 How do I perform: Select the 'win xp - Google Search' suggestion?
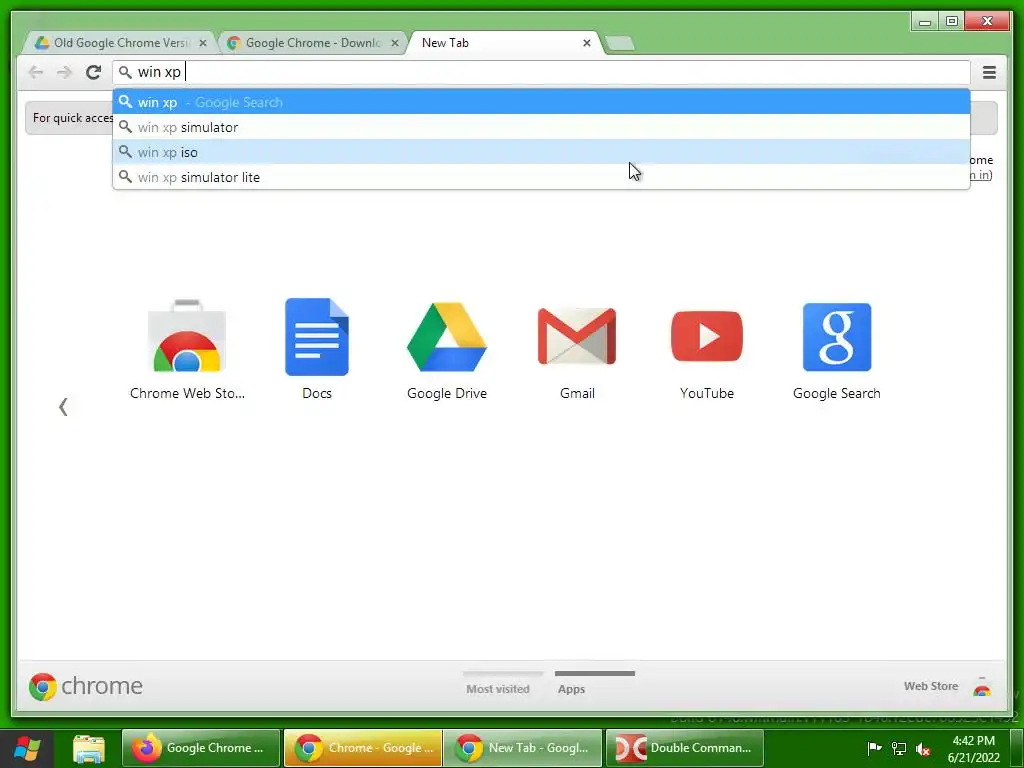pos(541,102)
